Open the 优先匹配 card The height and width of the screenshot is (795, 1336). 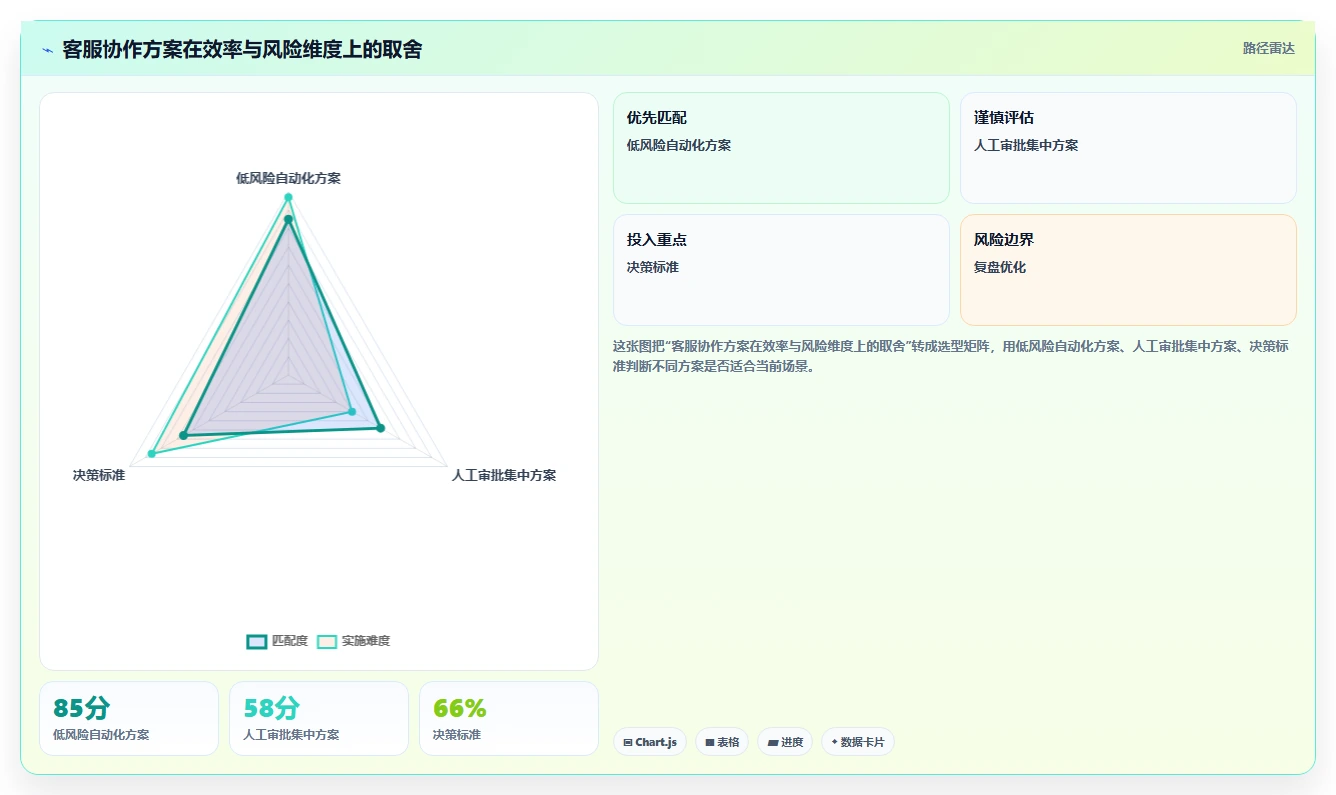pos(781,148)
